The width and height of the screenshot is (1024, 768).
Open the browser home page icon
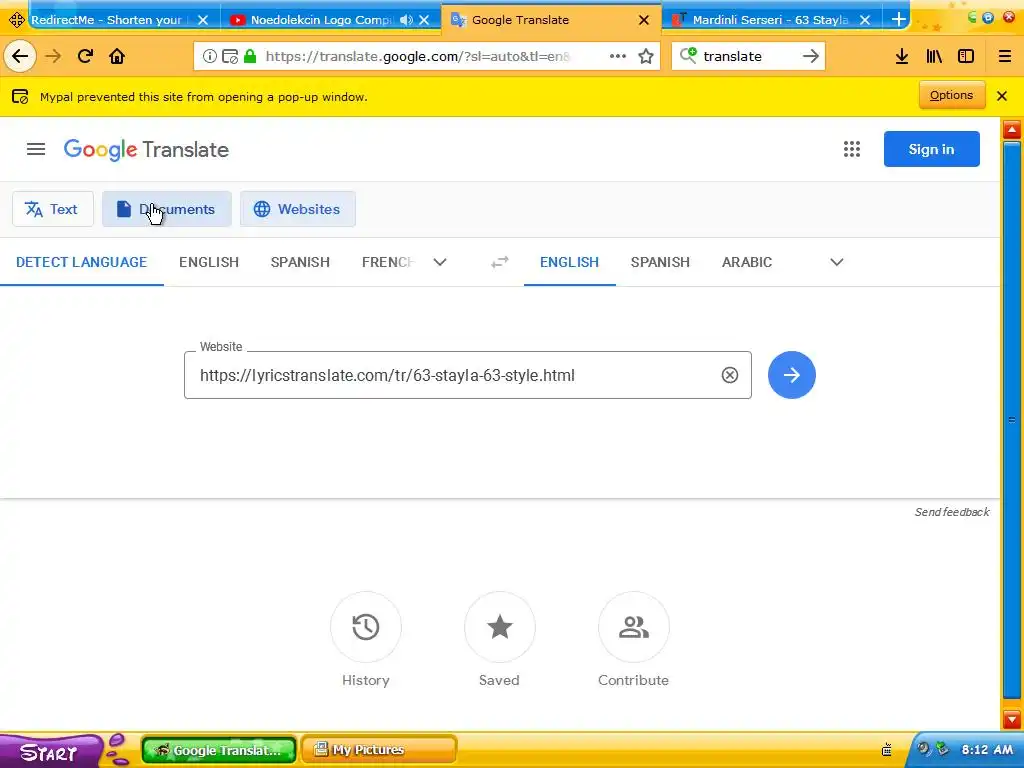(117, 56)
